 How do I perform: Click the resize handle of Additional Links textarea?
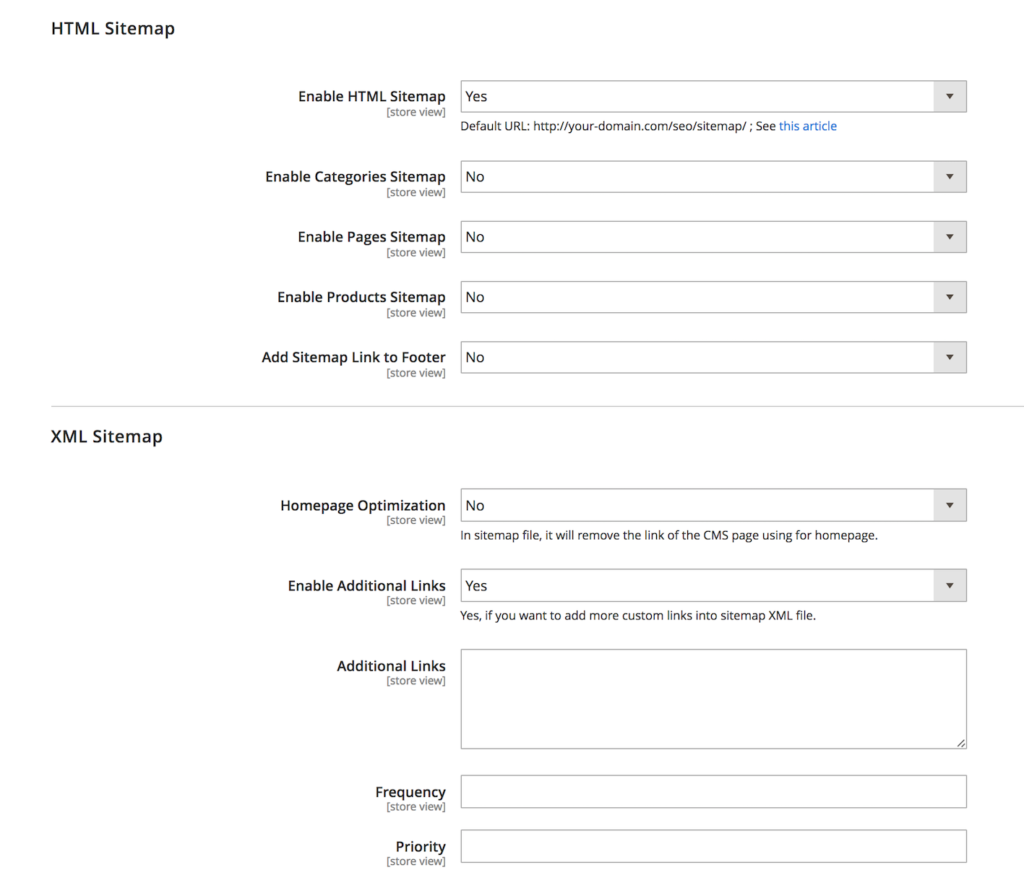point(961,743)
